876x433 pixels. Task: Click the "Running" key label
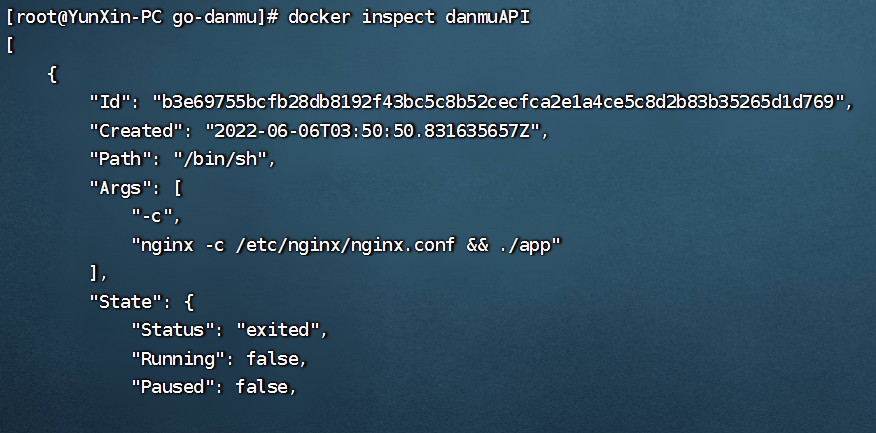click(x=179, y=358)
